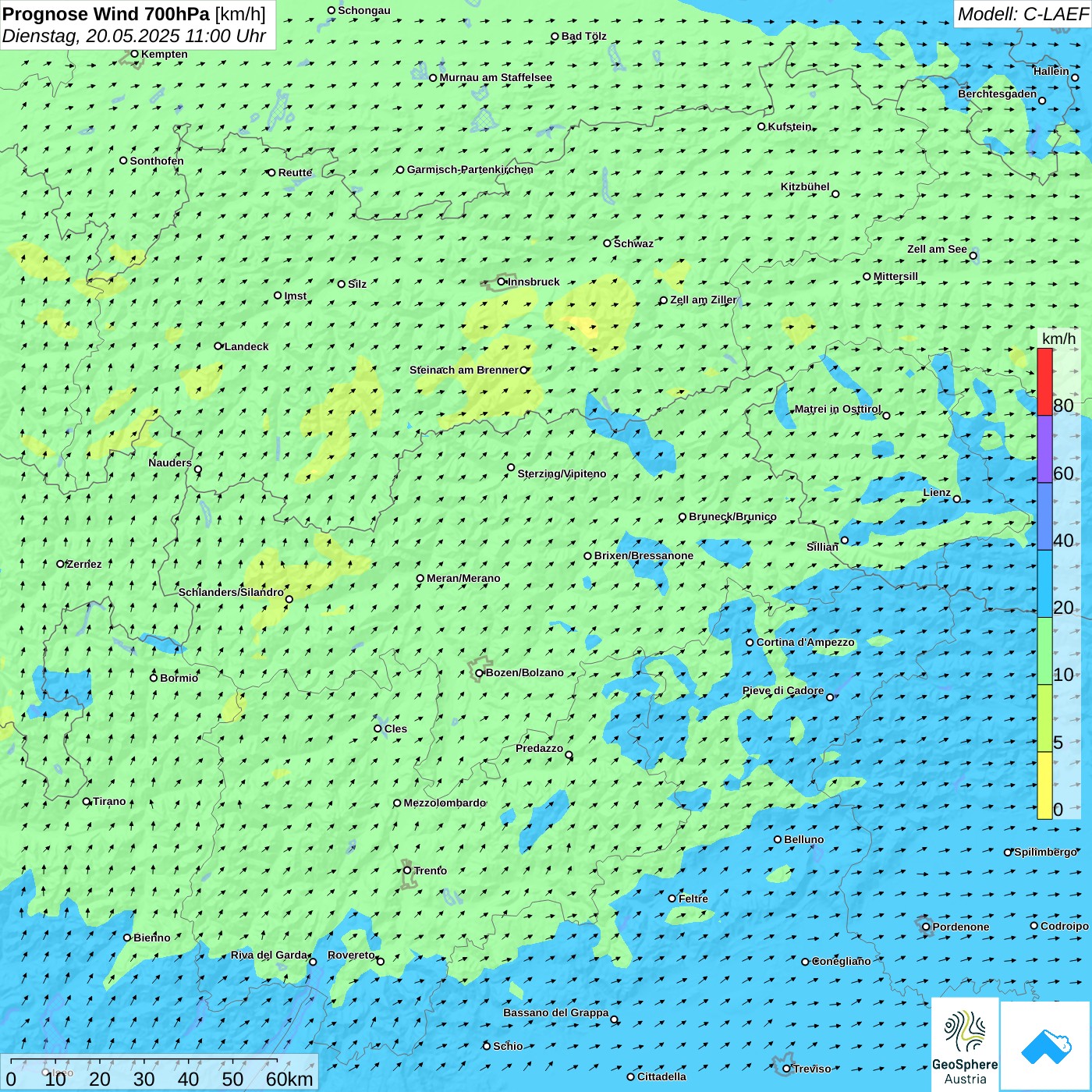Click the Trento city marker
This screenshot has width=1092, height=1092.
407,870
